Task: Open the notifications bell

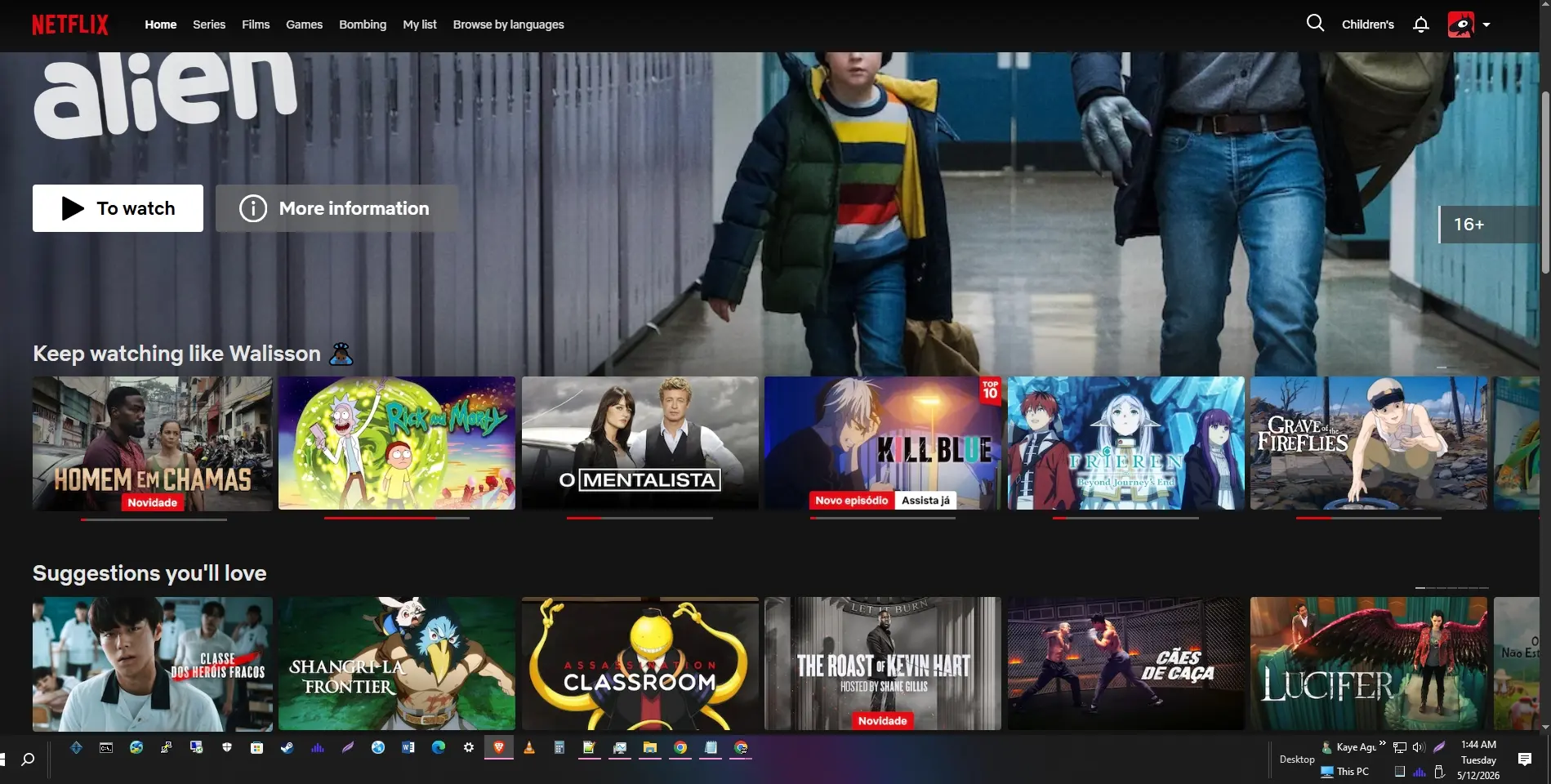Action: click(x=1421, y=24)
